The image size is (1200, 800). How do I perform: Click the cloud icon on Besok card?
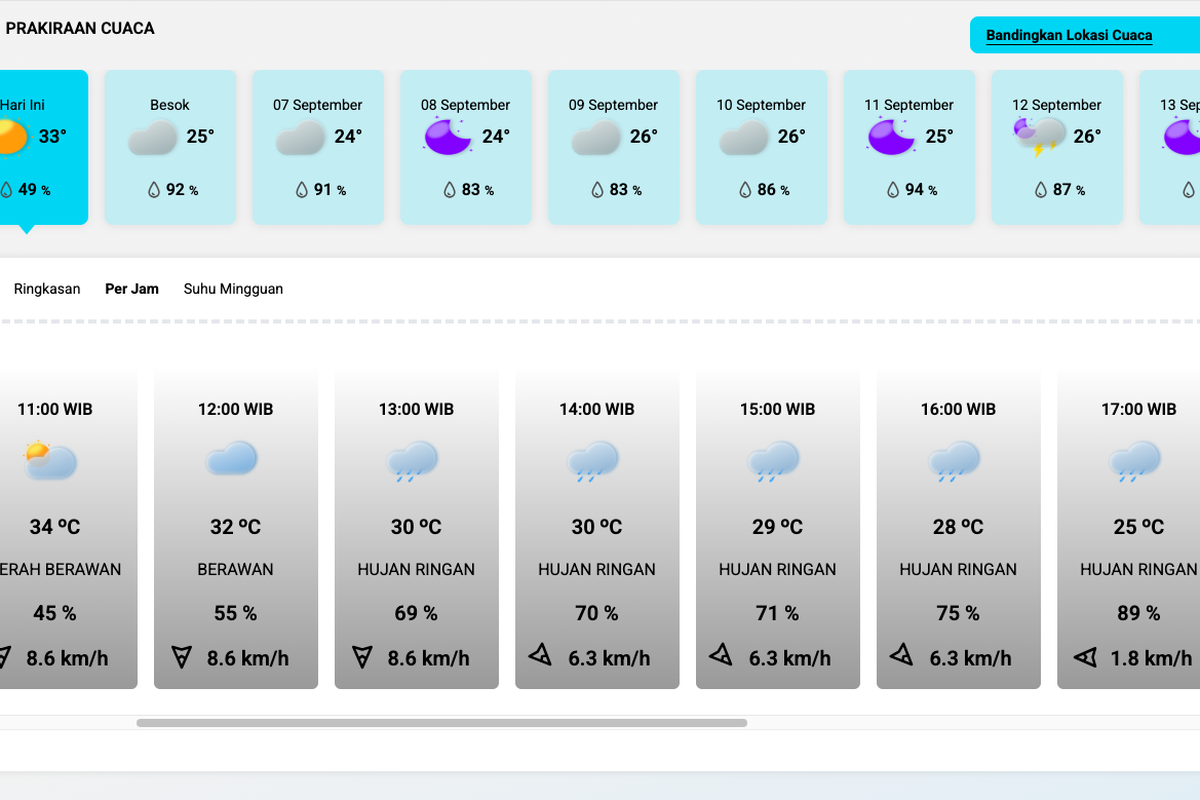tap(153, 137)
